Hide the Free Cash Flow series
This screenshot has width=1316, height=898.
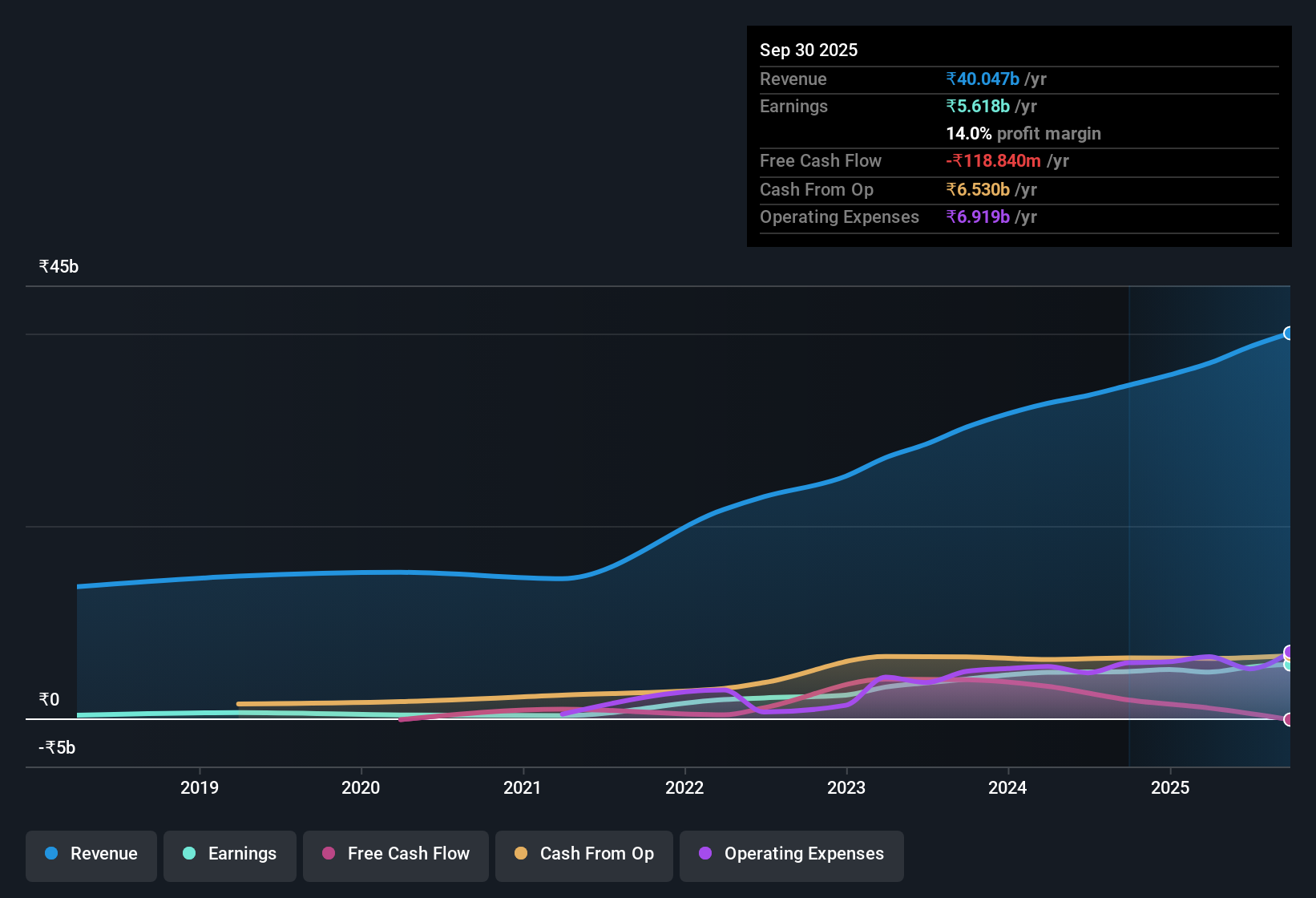395,855
